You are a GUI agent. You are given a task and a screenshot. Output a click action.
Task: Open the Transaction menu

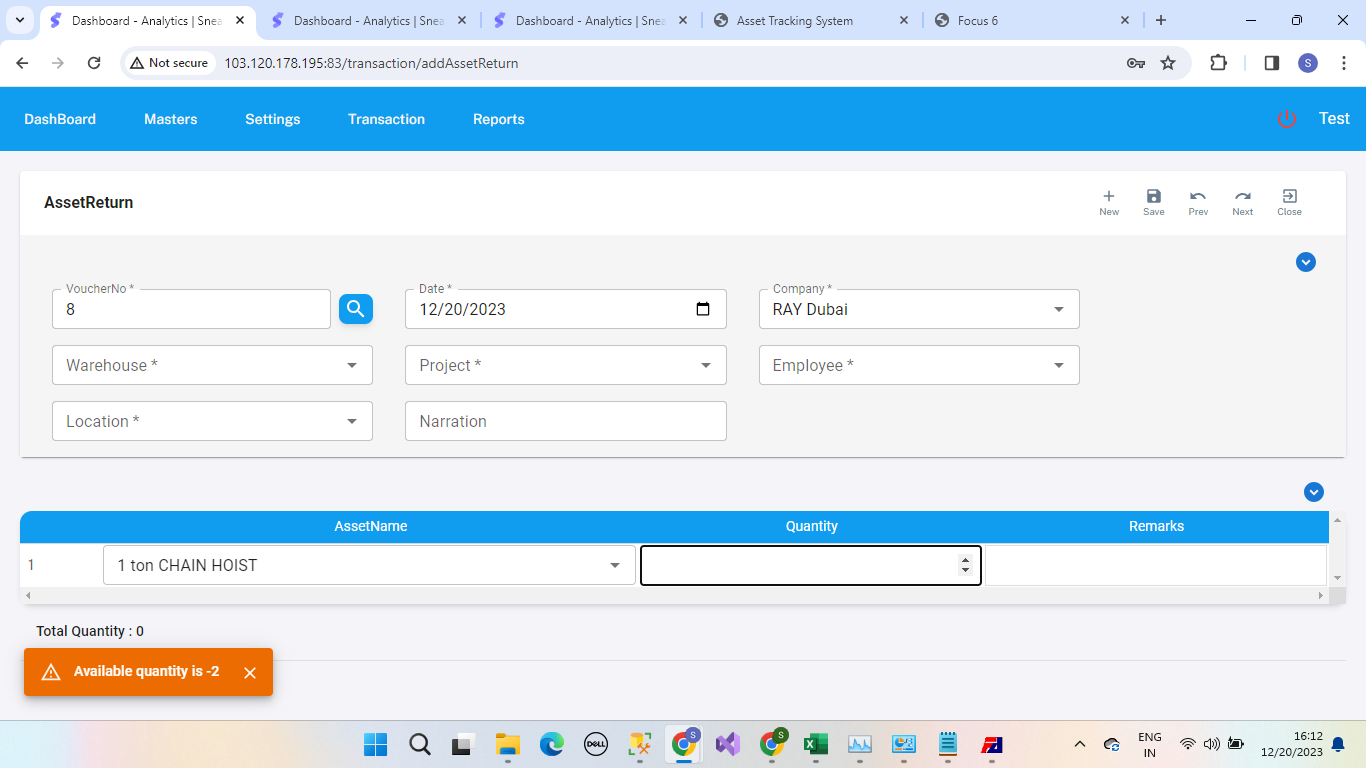tap(386, 119)
